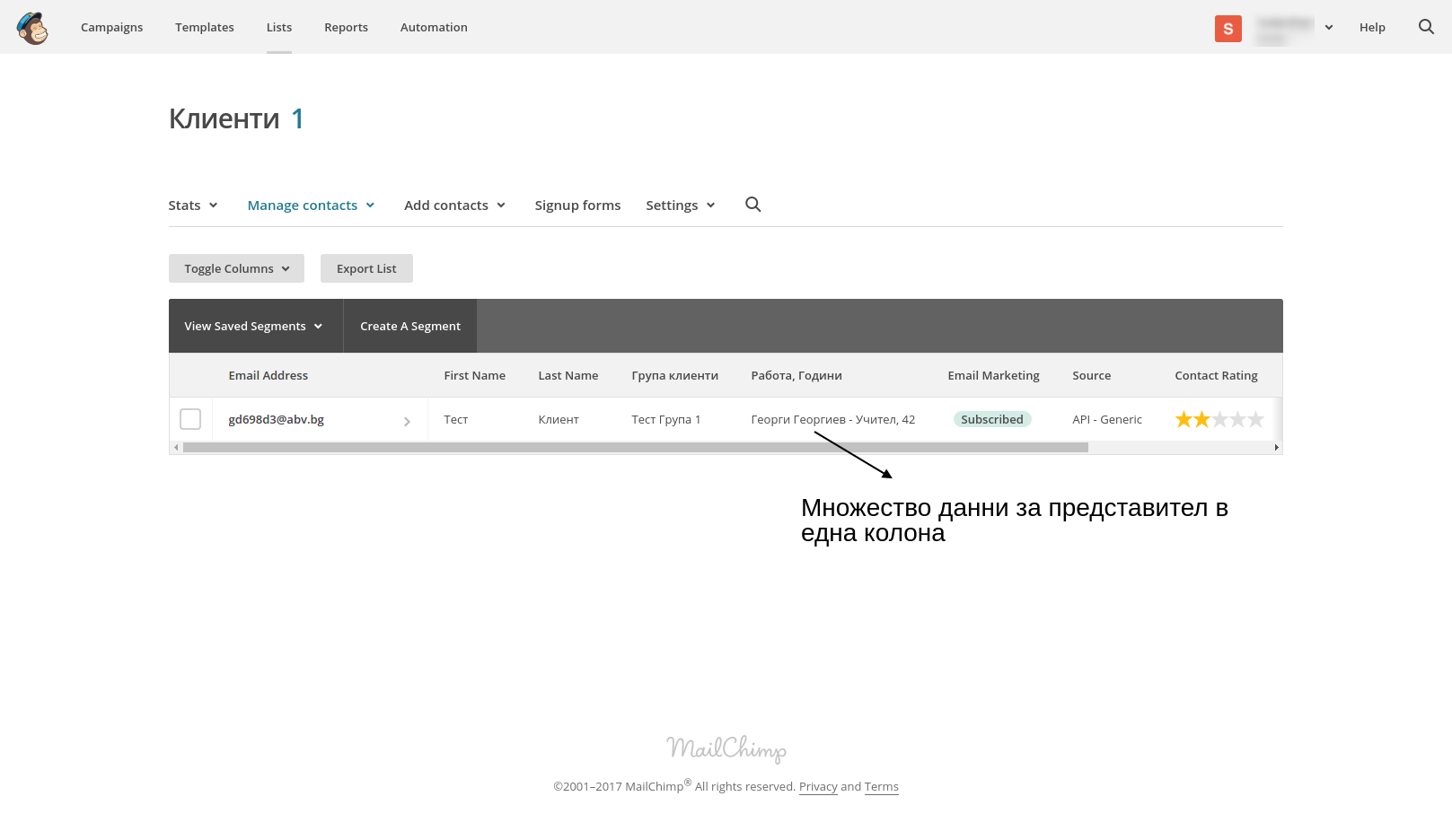Sort by Email Address column header

[268, 375]
